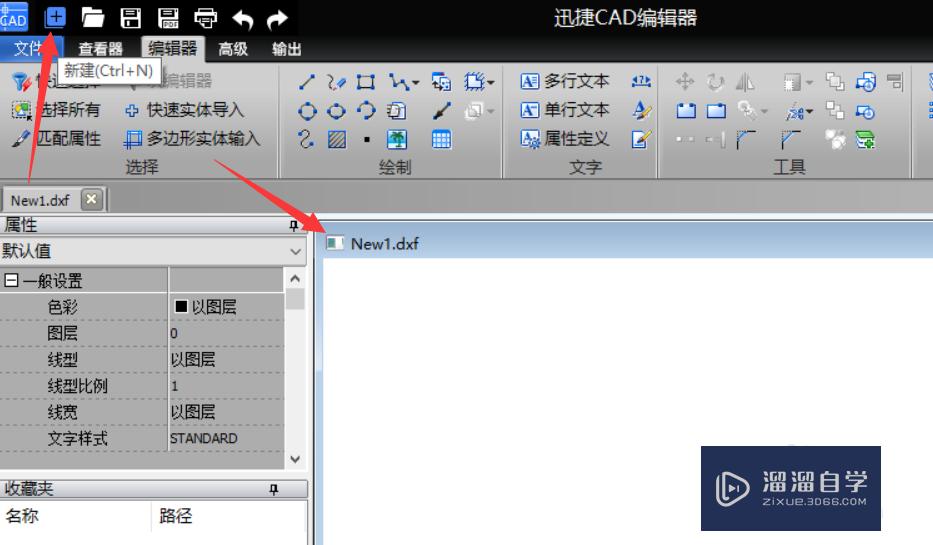This screenshot has width=933, height=545.
Task: Save the drawing with the floppy disk icon
Action: (130, 18)
